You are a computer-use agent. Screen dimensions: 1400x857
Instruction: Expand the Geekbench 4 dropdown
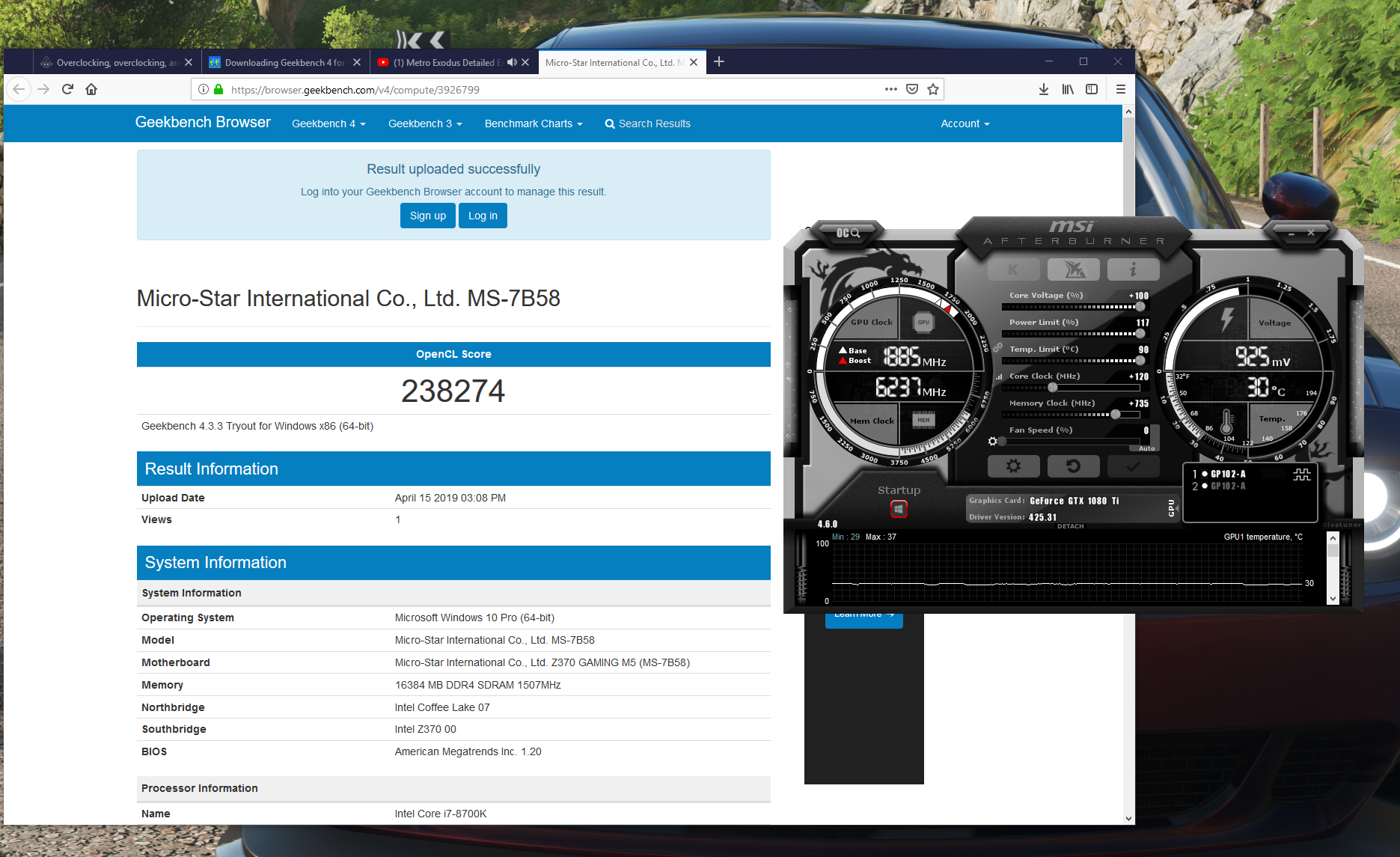tap(328, 123)
